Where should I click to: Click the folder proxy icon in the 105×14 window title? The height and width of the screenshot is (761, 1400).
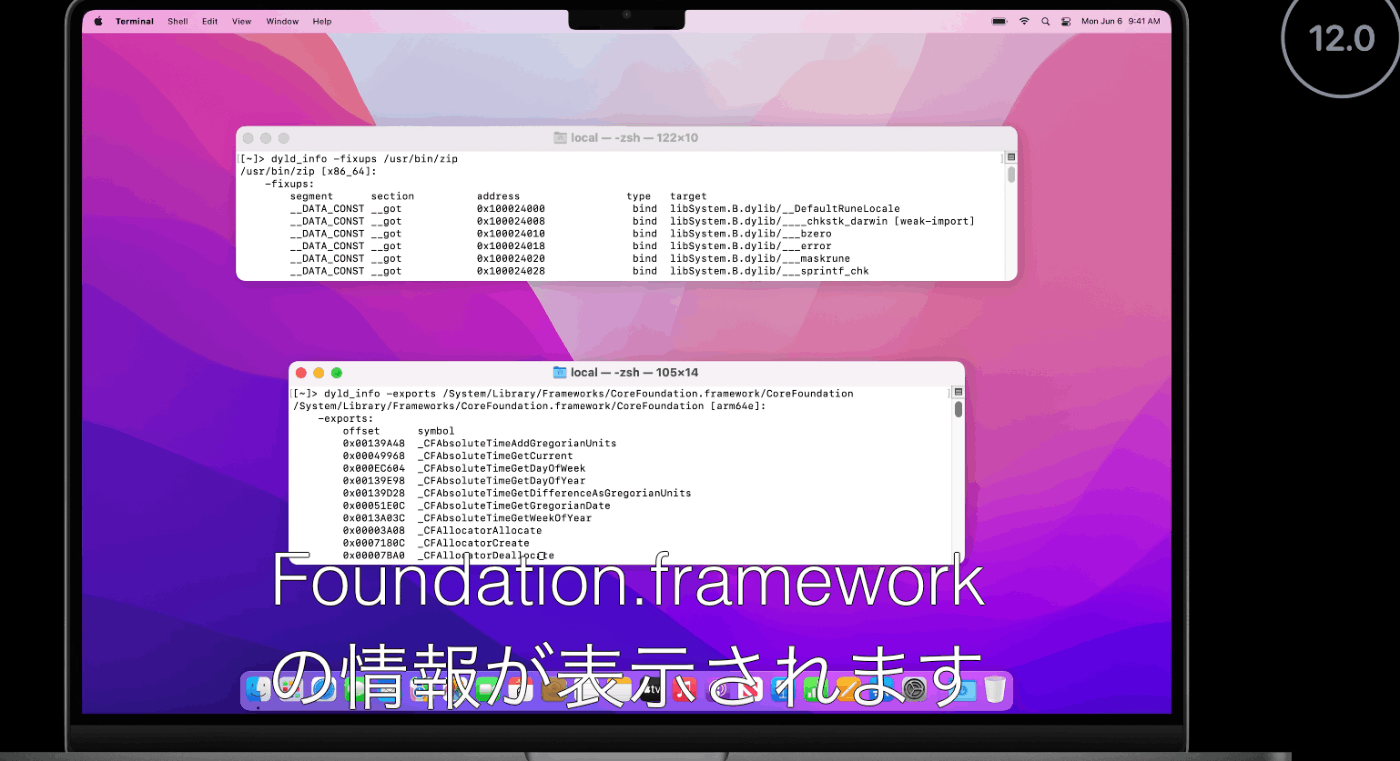coord(560,373)
